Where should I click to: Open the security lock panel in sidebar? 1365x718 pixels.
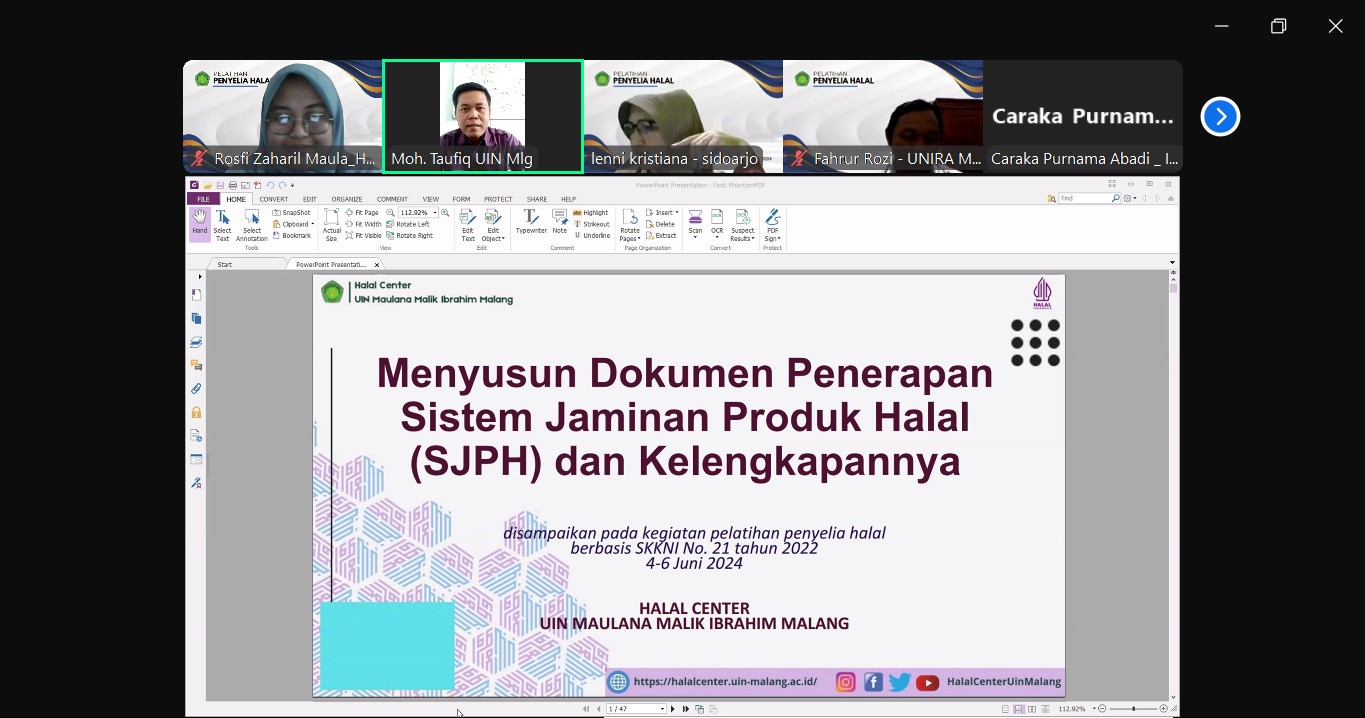tap(196, 412)
